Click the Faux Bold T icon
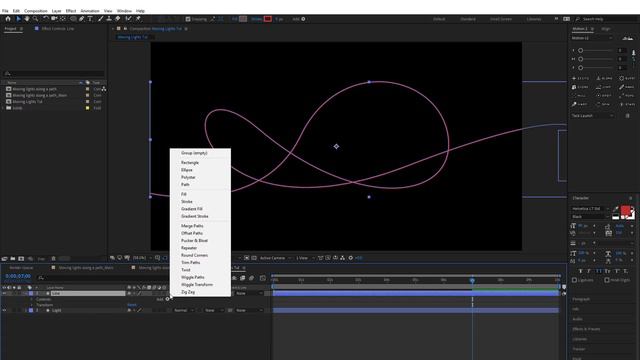Image resolution: width=640 pixels, height=360 pixels. coord(580,271)
